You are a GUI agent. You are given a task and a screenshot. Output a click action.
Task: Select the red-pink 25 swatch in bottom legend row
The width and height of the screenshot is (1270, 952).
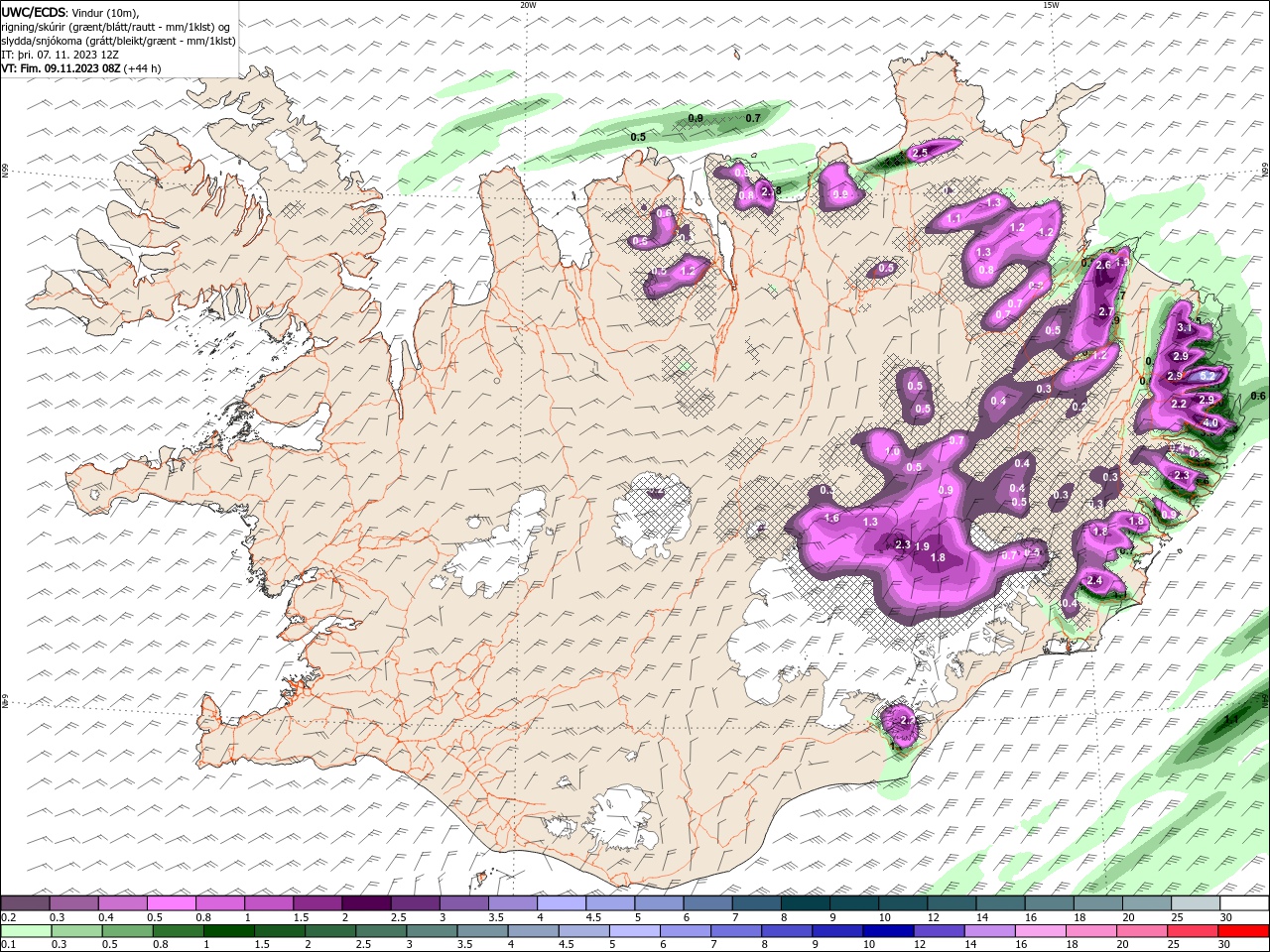pos(1193,931)
